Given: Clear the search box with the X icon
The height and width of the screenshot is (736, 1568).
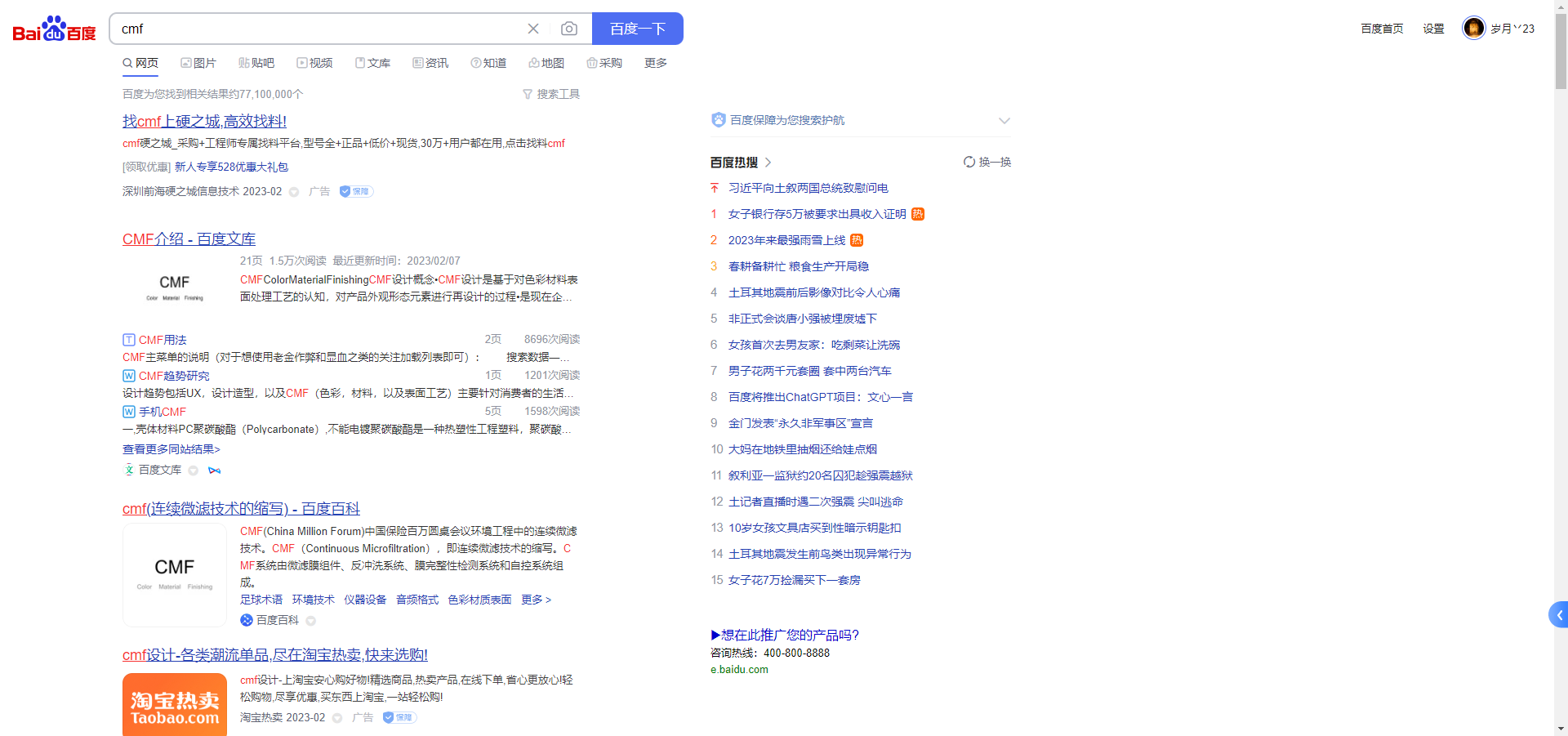Looking at the screenshot, I should [533, 29].
